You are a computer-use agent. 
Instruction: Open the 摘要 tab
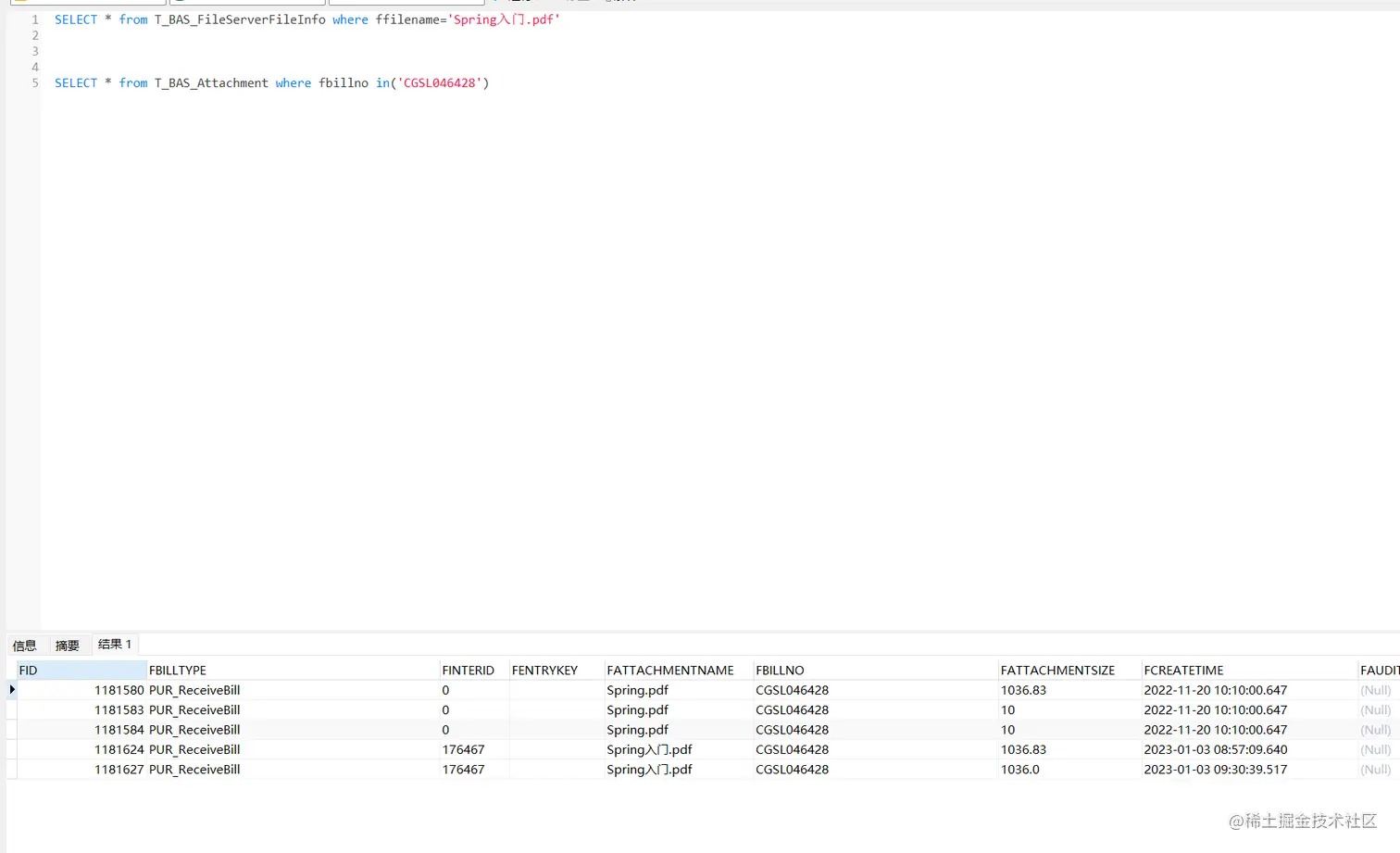pos(68,646)
